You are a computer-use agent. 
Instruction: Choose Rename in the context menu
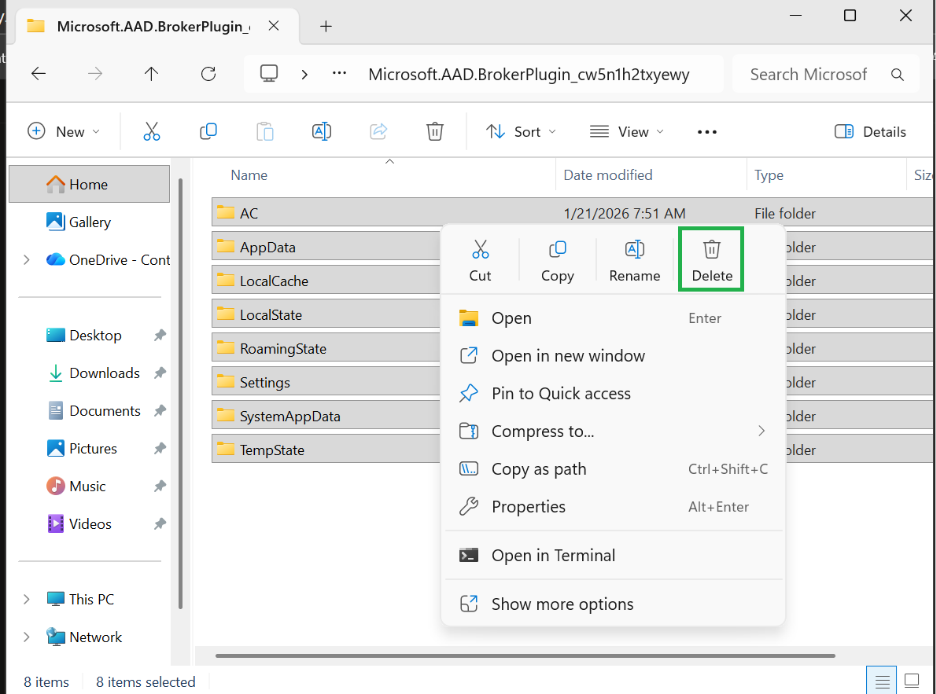tap(635, 261)
